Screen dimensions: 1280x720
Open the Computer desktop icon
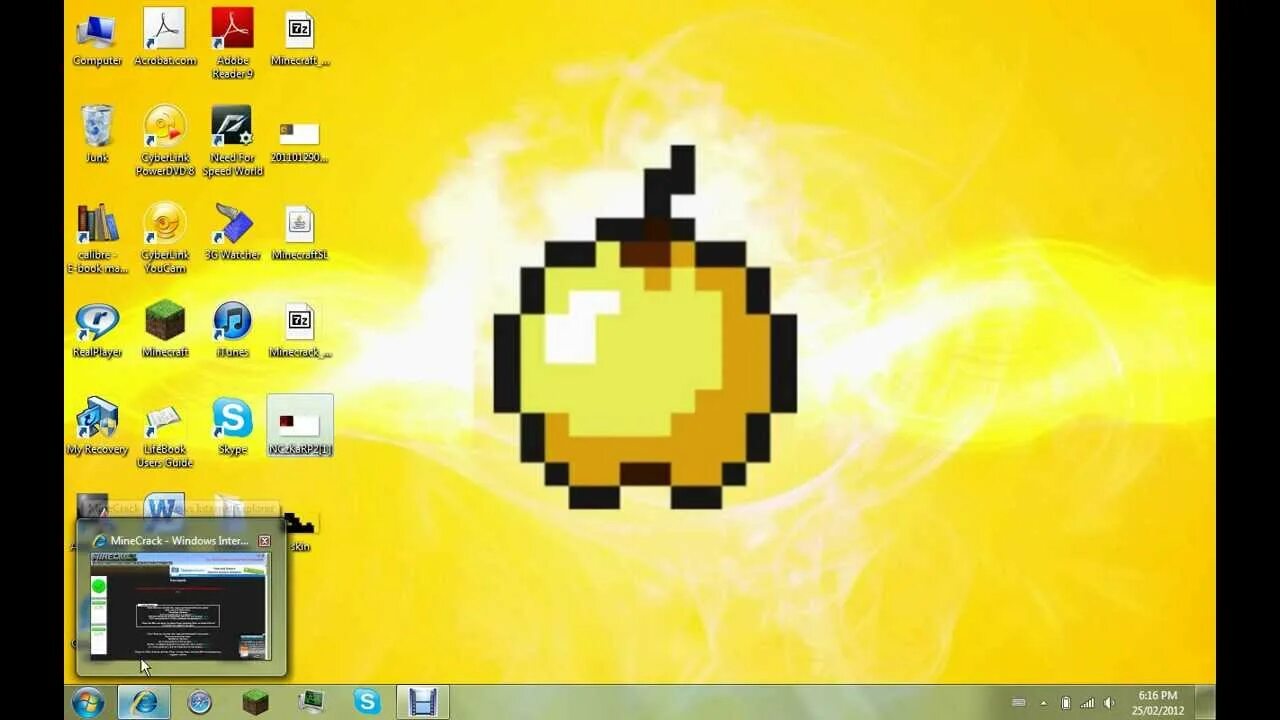click(x=97, y=40)
